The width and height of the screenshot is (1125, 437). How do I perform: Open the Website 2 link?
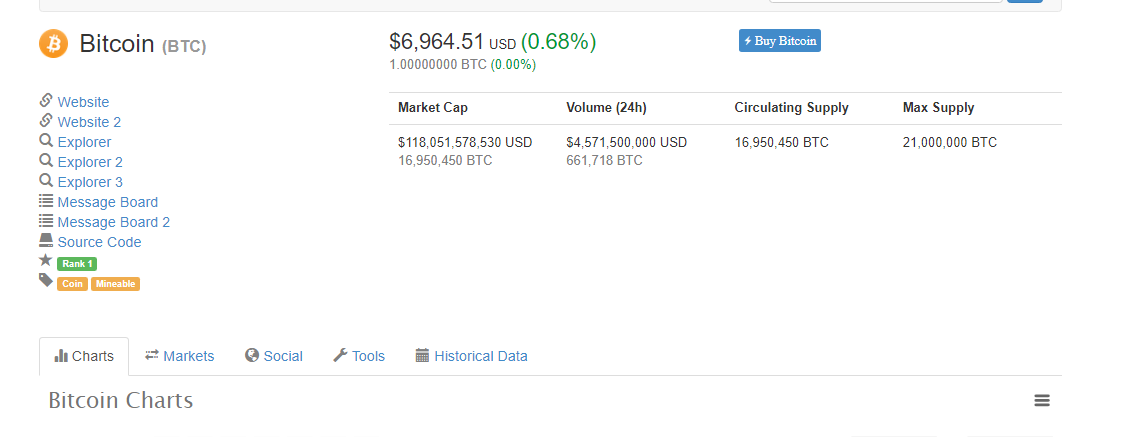(x=89, y=122)
